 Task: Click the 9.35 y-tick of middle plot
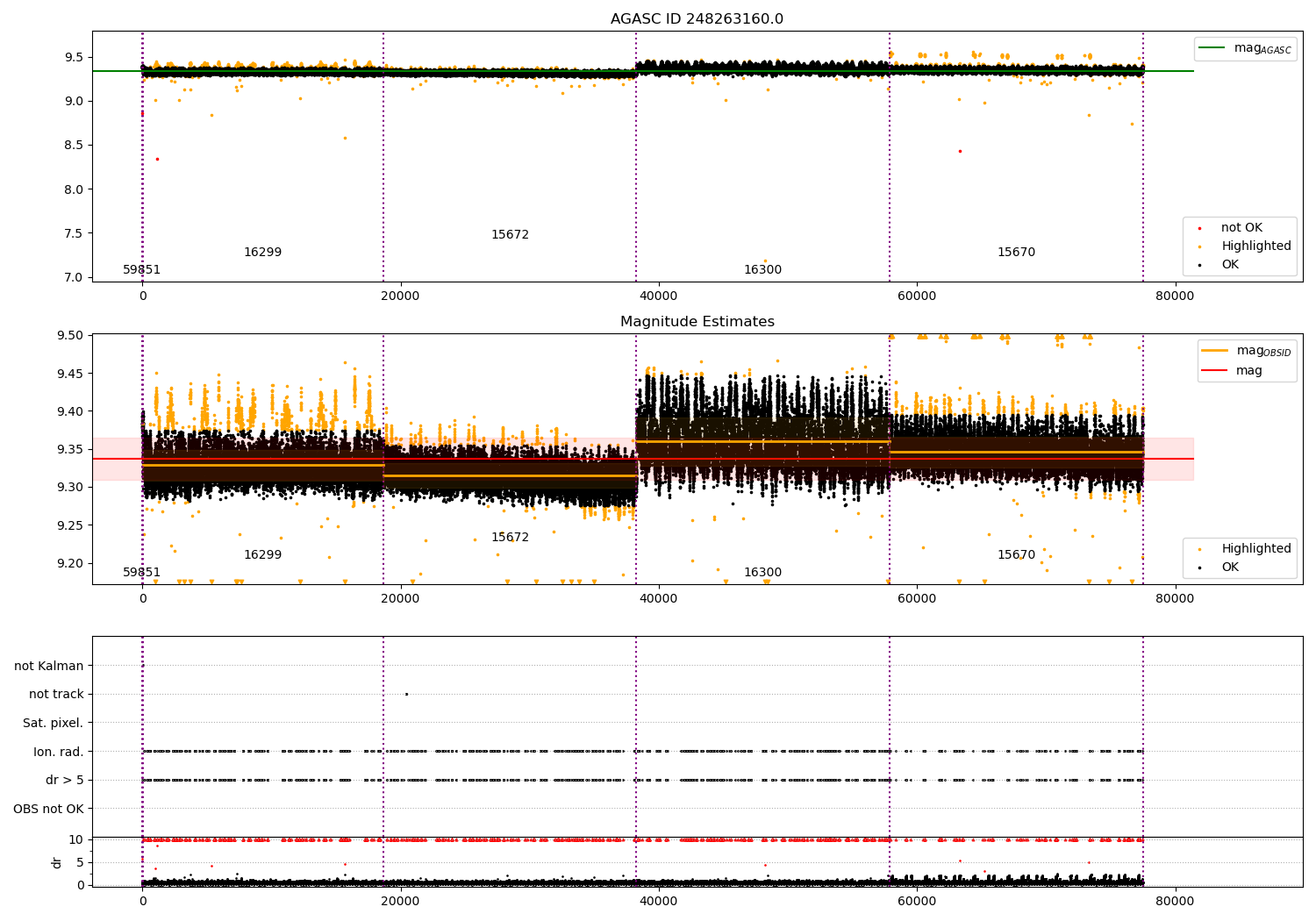(70, 450)
